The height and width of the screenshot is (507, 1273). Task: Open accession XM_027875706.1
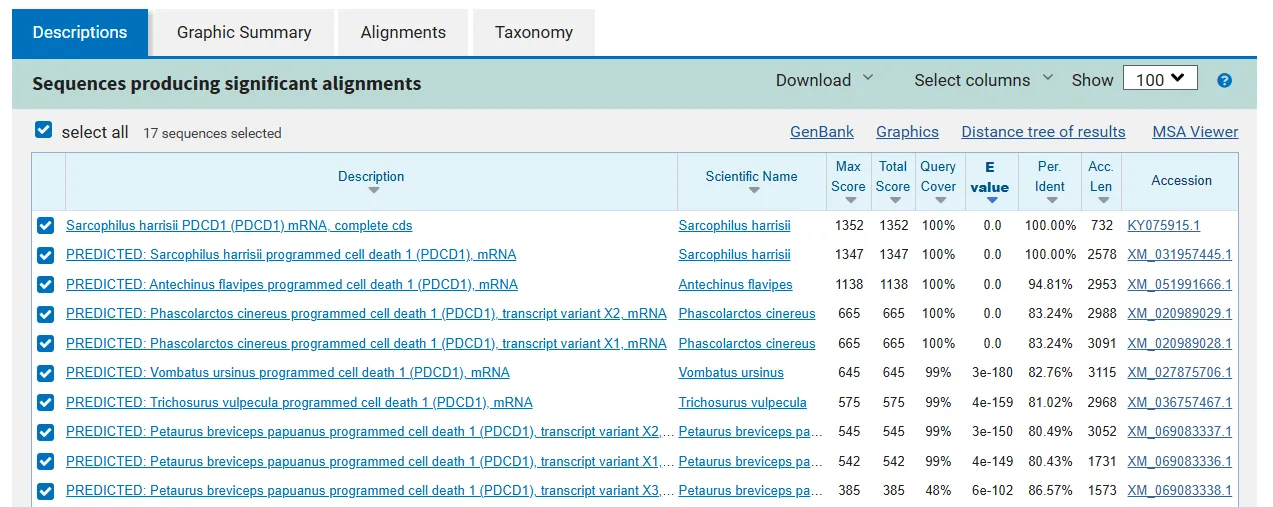(x=1179, y=373)
